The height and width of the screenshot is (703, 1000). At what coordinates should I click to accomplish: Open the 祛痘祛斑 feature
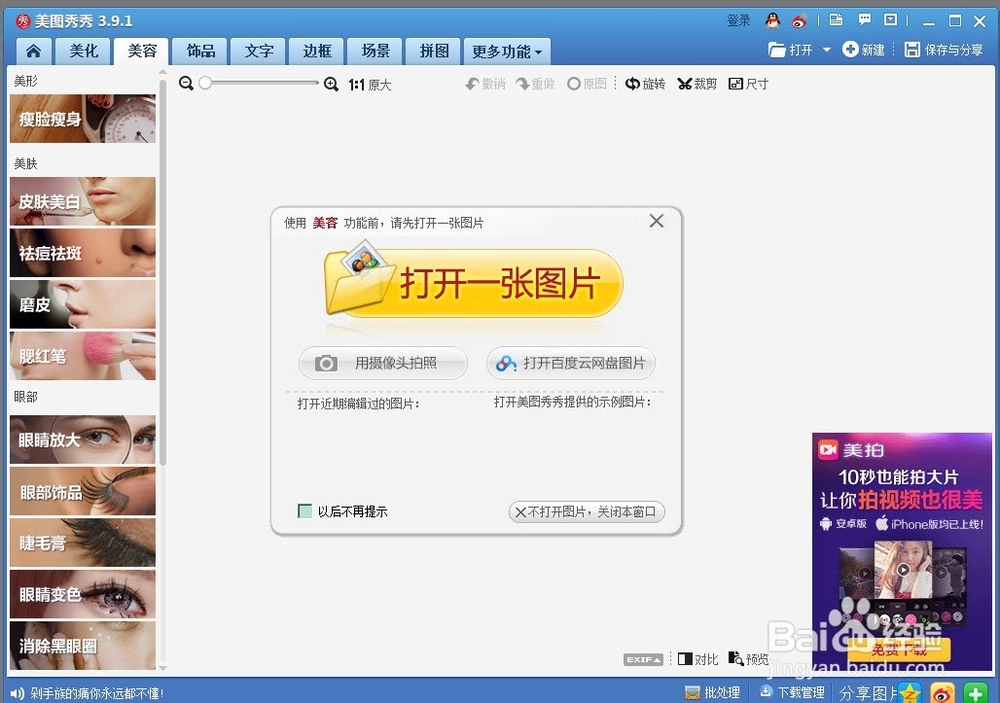click(83, 253)
